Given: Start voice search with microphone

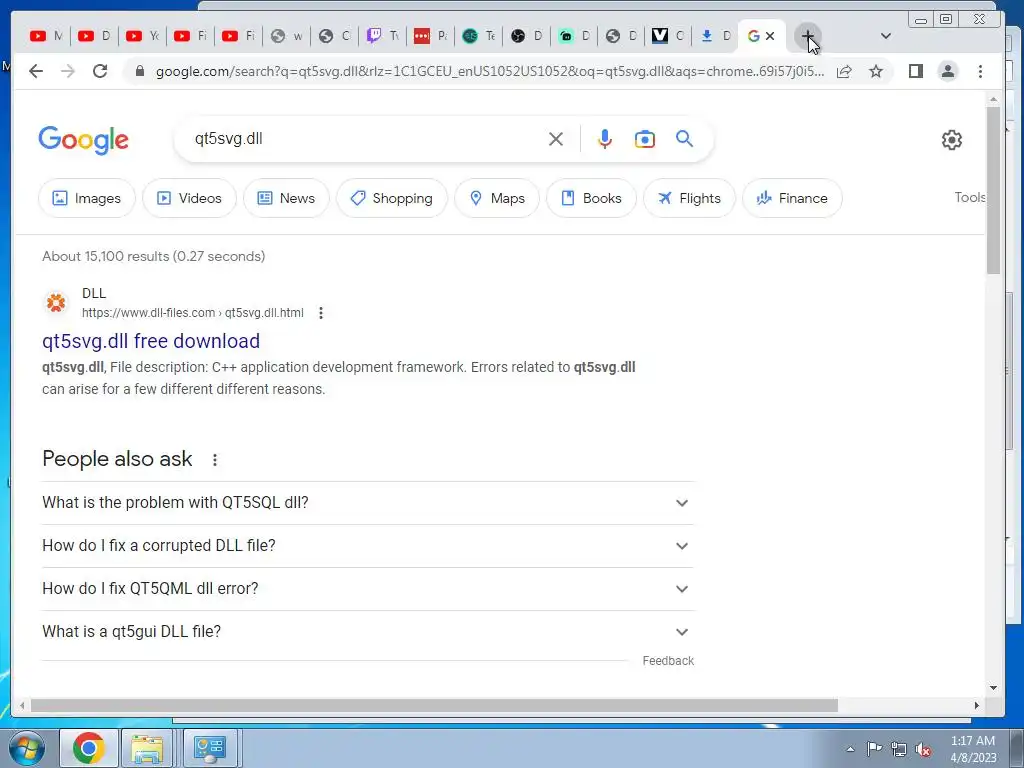Looking at the screenshot, I should 605,139.
